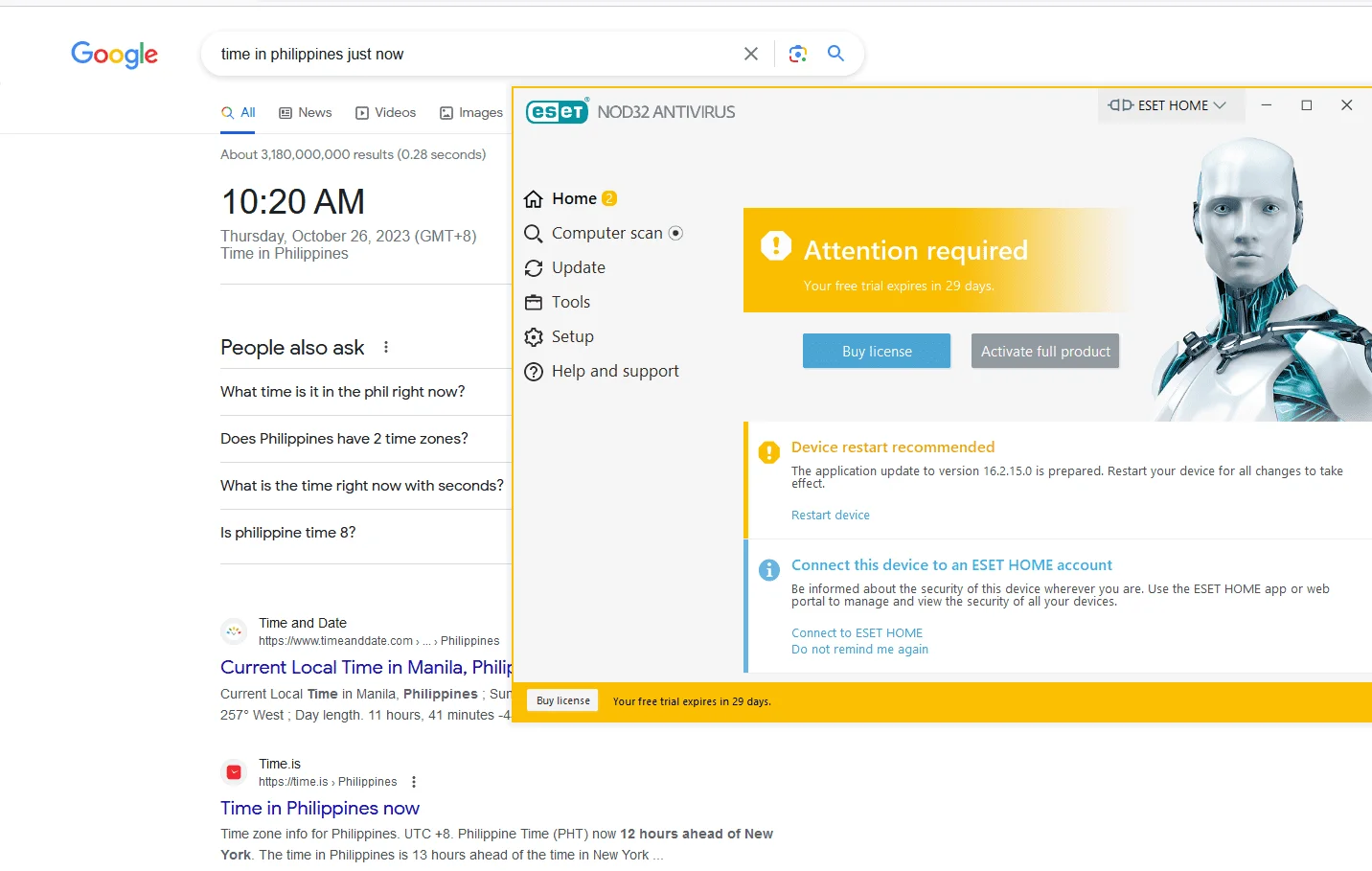Click the time.is URL breadcrumb
Screen dimensions: 1372x871
click(328, 782)
